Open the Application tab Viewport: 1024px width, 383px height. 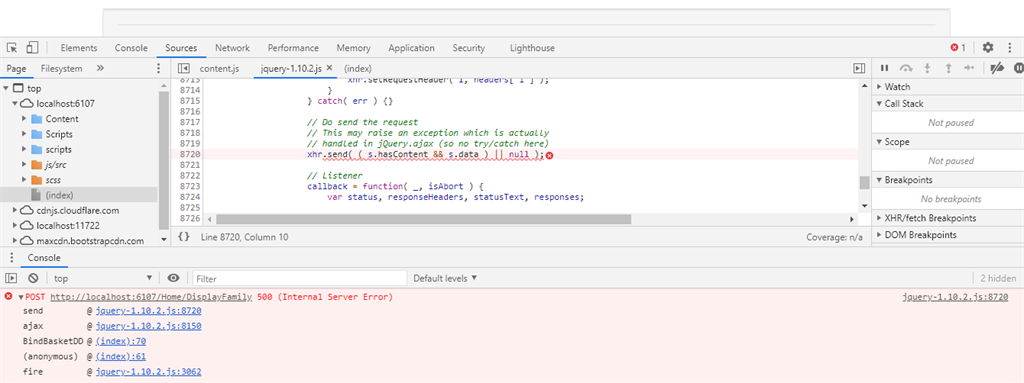pos(411,48)
